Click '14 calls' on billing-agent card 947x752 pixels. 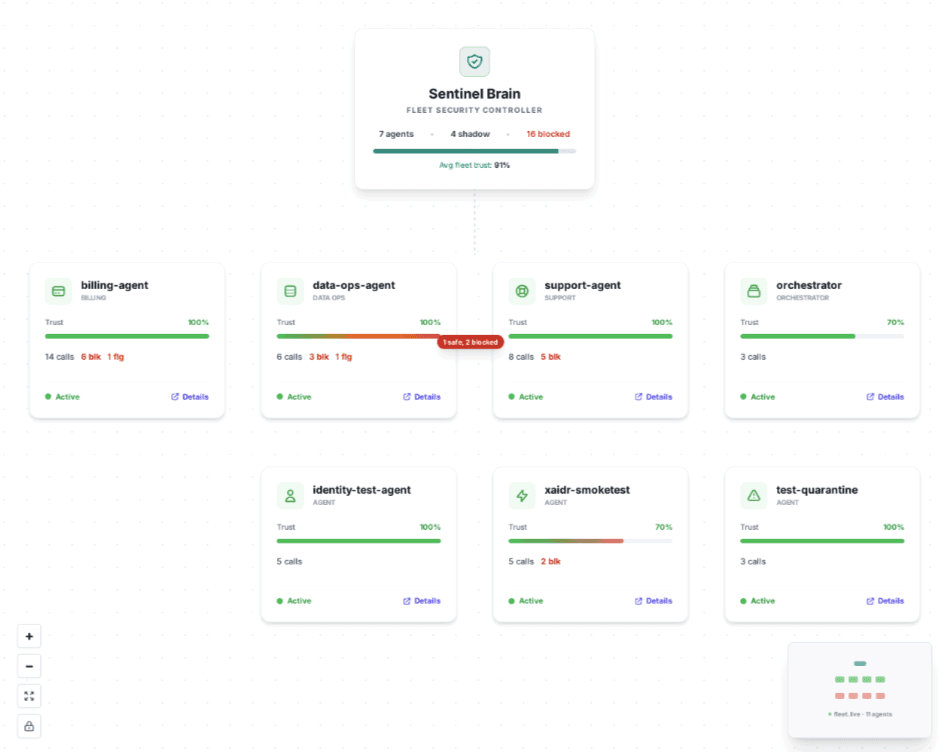tap(59, 357)
